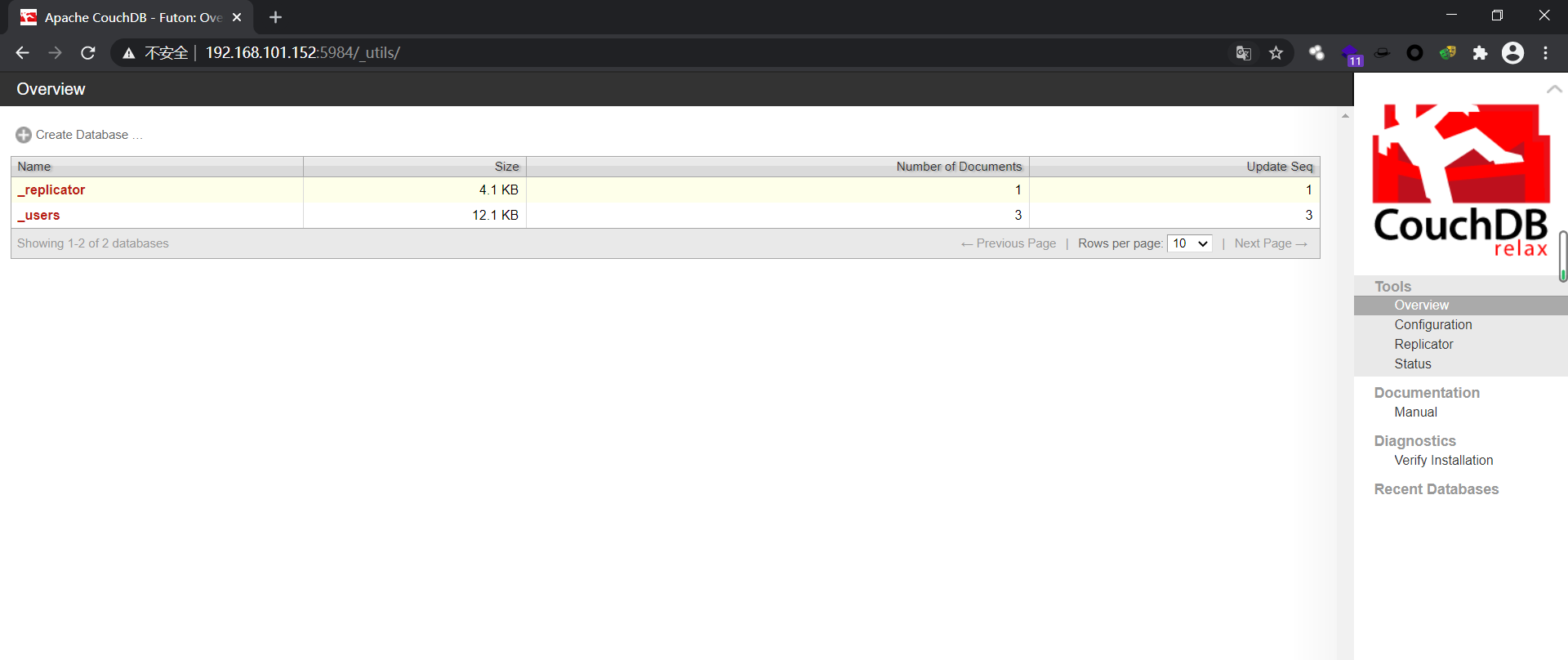
Task: Click the dark hat extension icon
Action: tap(1382, 53)
